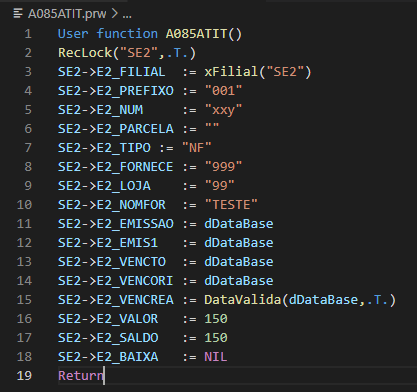
Task: Click the string "NF"
Action: [x=197, y=148]
